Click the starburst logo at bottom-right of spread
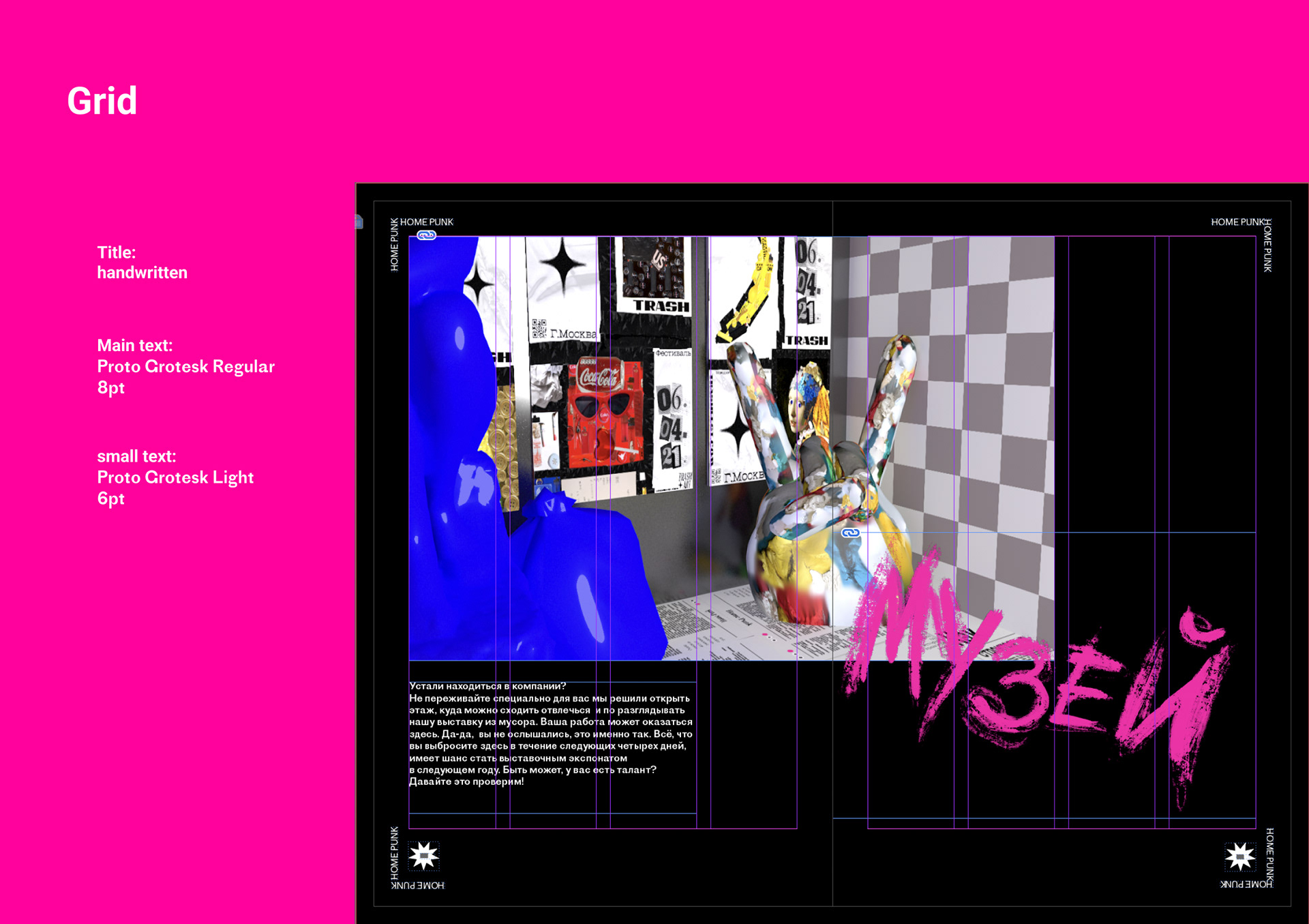 pyautogui.click(x=1239, y=856)
